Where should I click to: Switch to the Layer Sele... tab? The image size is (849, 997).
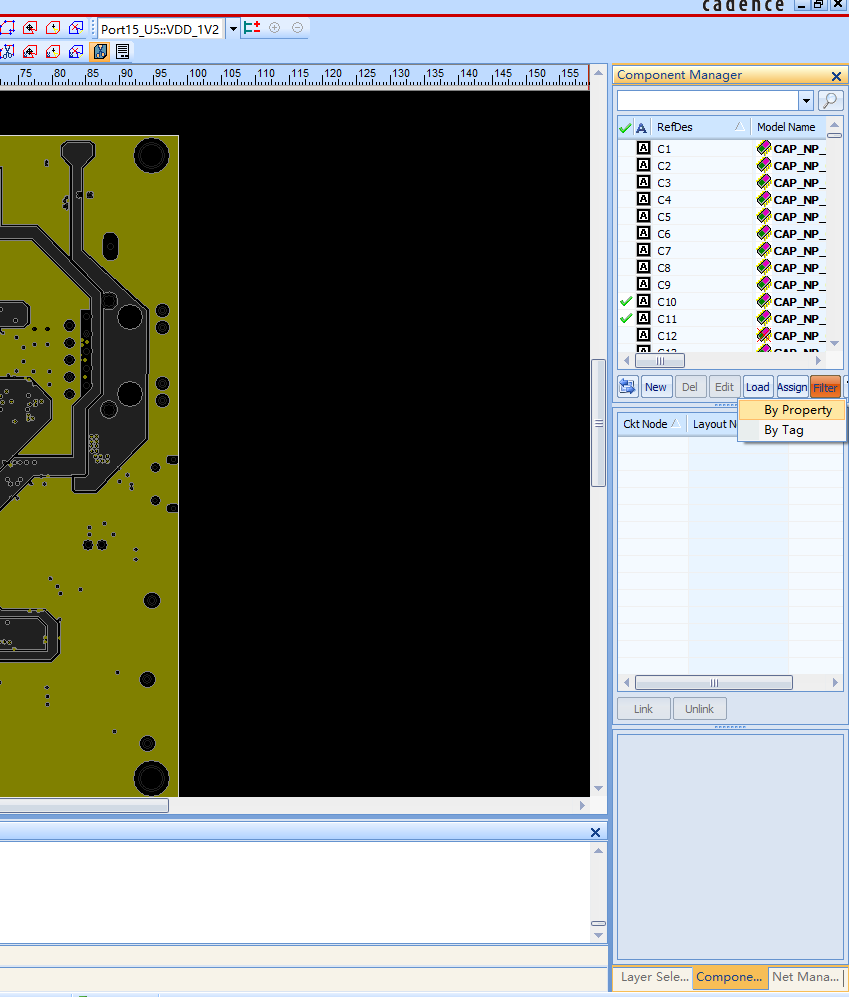654,977
